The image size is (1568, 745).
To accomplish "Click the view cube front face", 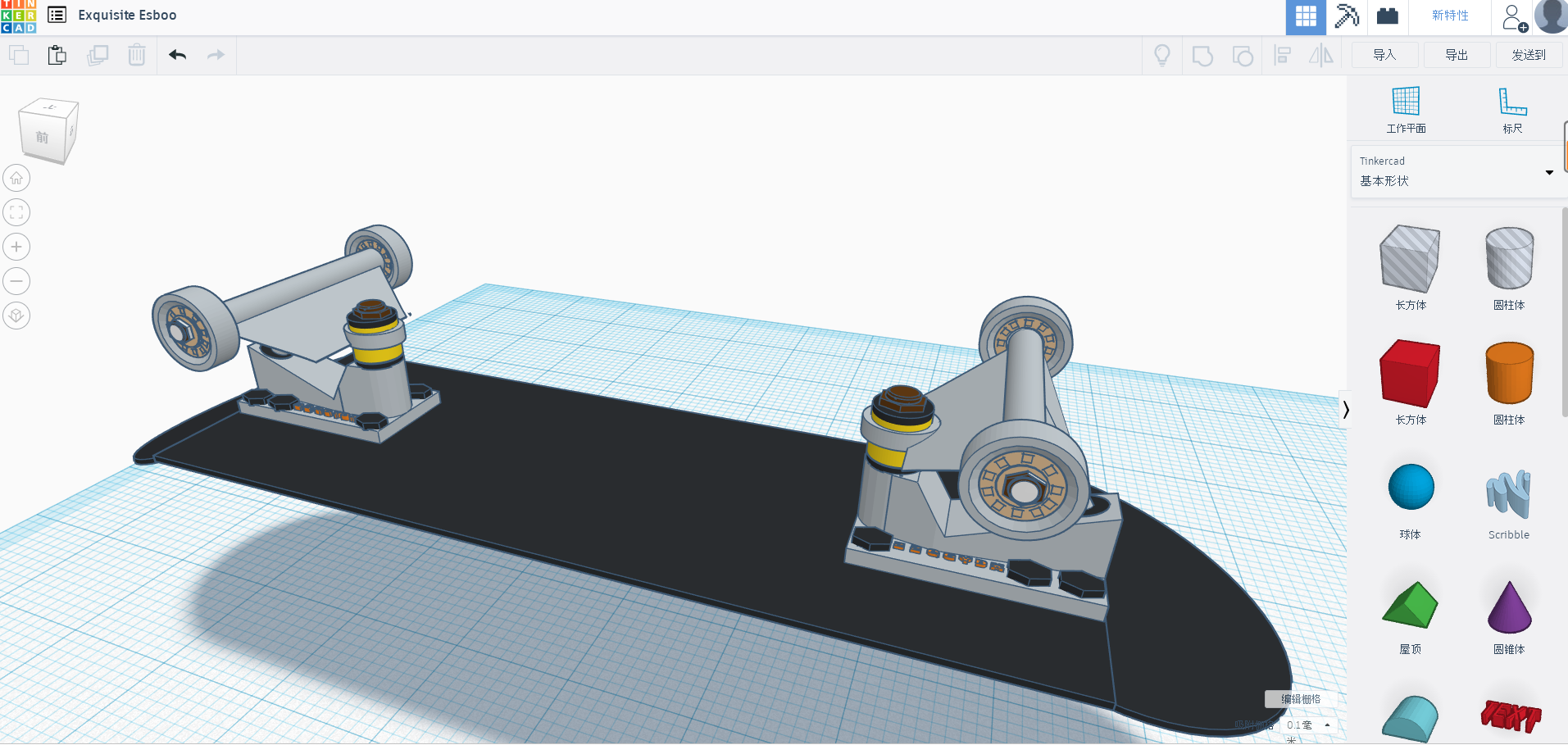I will 42,138.
